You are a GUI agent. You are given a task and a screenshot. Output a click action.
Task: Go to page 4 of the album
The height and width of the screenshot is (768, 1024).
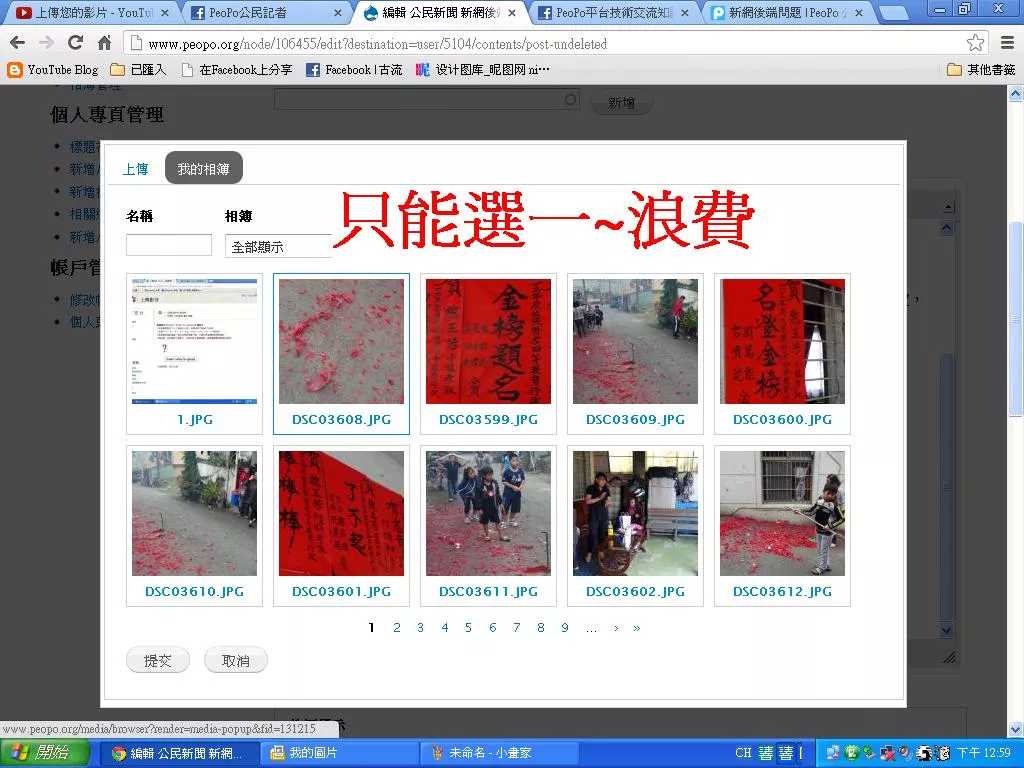[445, 628]
